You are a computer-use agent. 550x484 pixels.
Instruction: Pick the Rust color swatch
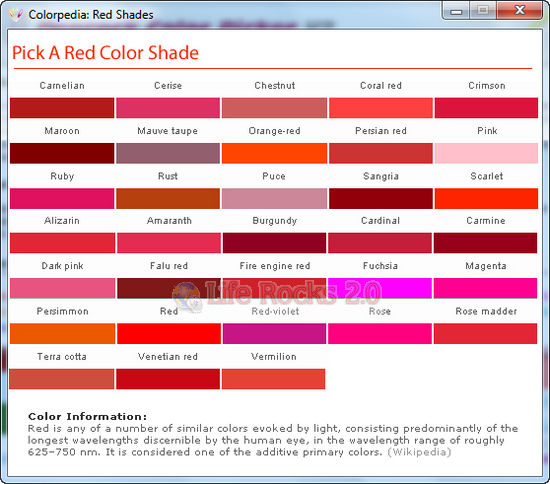click(x=168, y=199)
